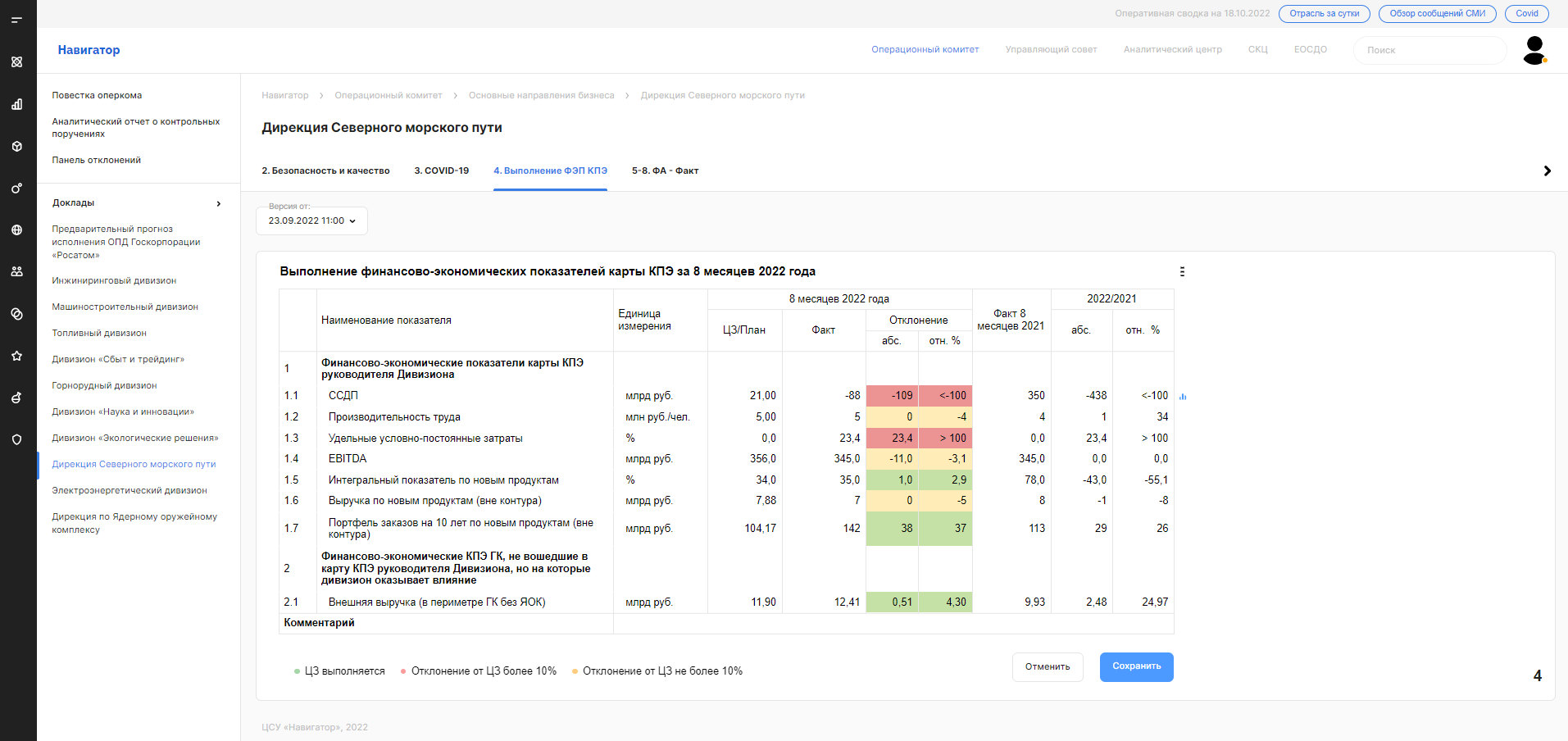Click the ЦЗ выполняется legend item
This screenshot has height=741, width=1568.
(x=339, y=671)
